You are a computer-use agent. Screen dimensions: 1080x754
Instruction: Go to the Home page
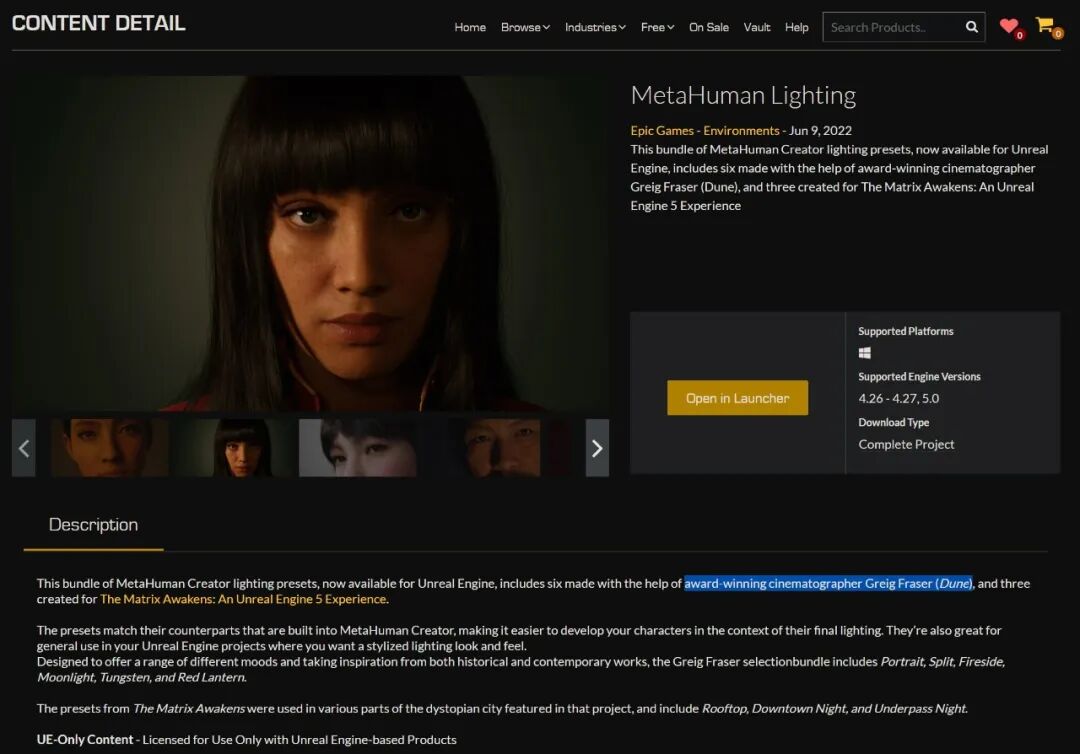470,28
